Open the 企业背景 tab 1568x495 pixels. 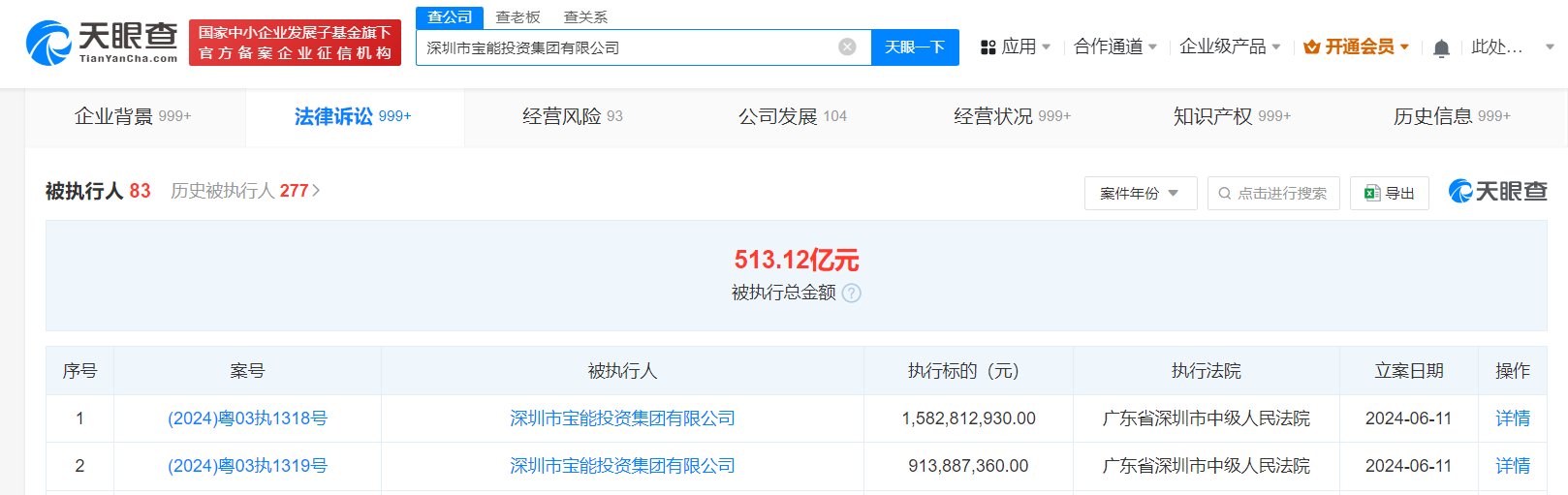tap(134, 116)
